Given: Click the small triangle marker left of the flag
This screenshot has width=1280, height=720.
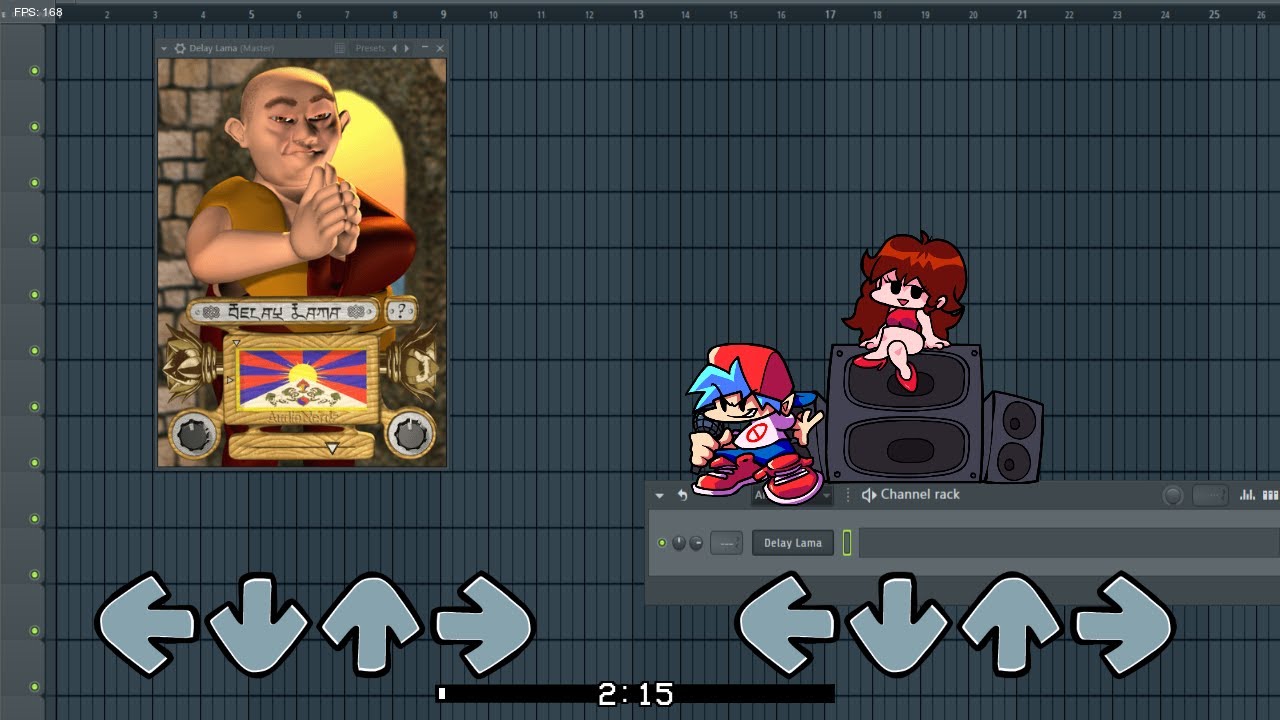Looking at the screenshot, I should (230, 380).
